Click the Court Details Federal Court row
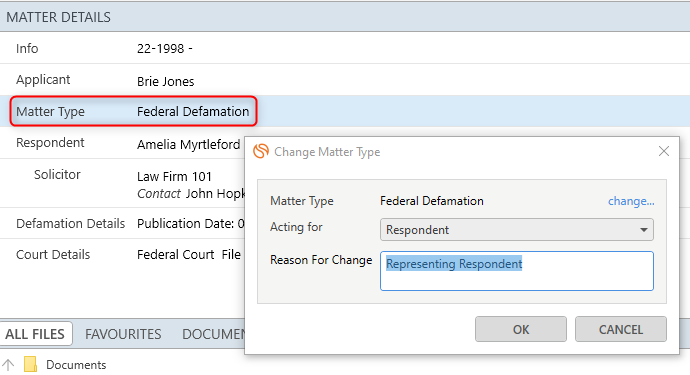 click(x=122, y=254)
